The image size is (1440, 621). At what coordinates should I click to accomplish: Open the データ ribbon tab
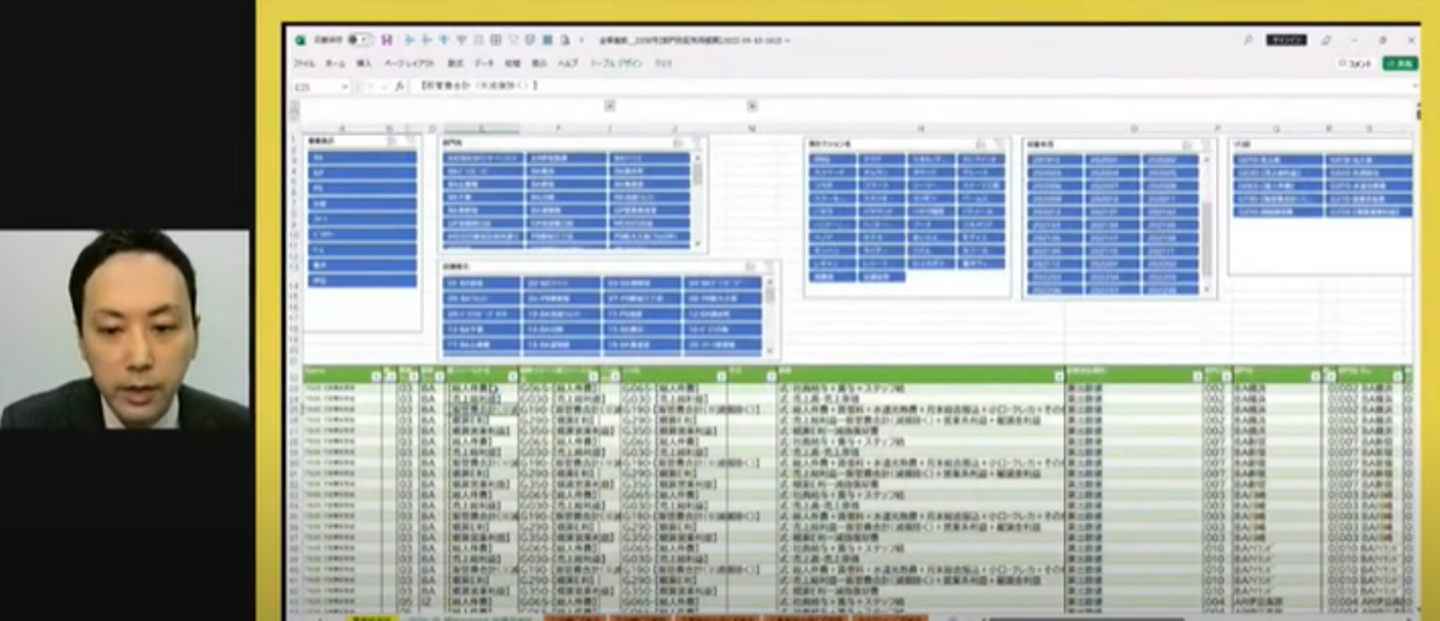(484, 63)
